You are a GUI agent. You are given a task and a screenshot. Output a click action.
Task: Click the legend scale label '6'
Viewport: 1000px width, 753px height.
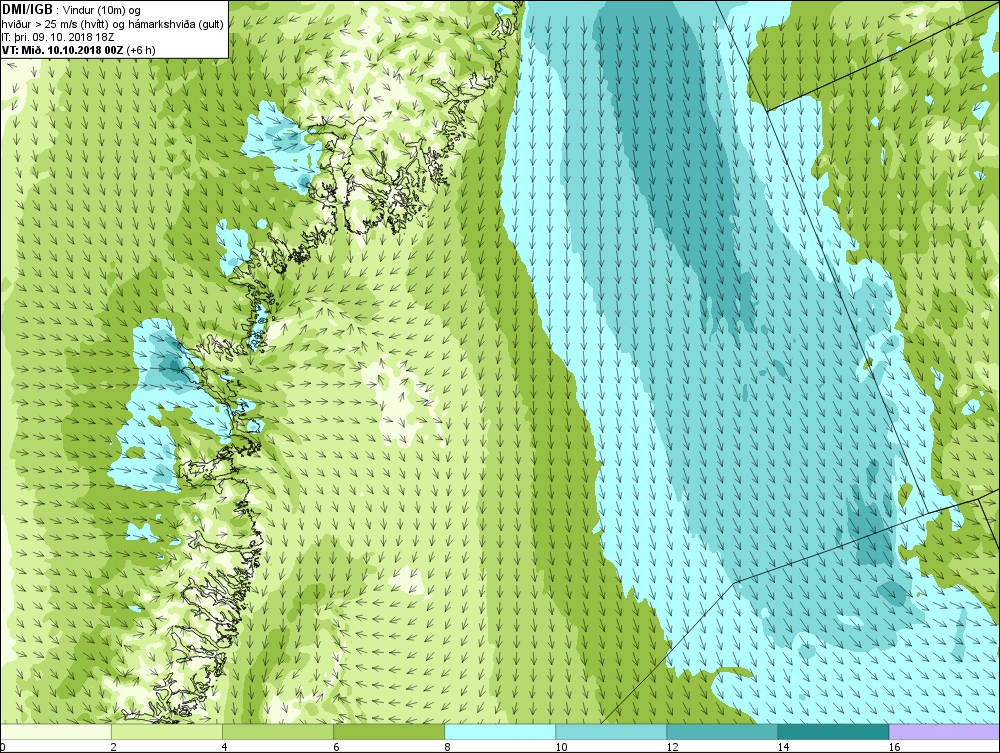point(336,747)
